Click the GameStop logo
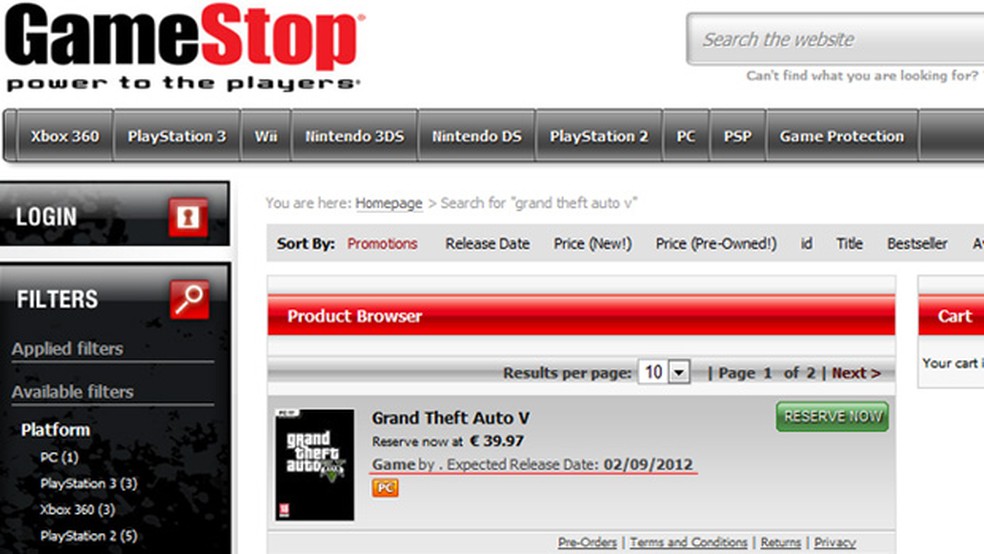 coord(184,46)
